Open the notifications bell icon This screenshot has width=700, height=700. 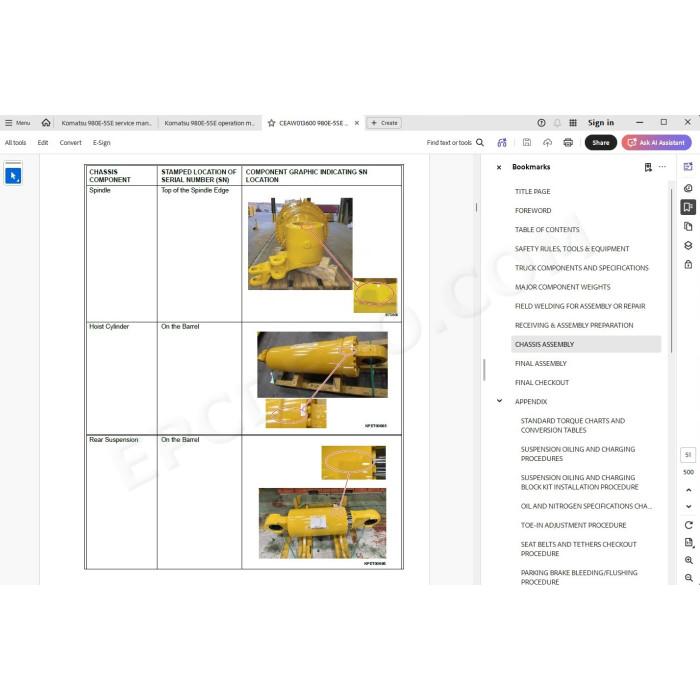coord(557,123)
